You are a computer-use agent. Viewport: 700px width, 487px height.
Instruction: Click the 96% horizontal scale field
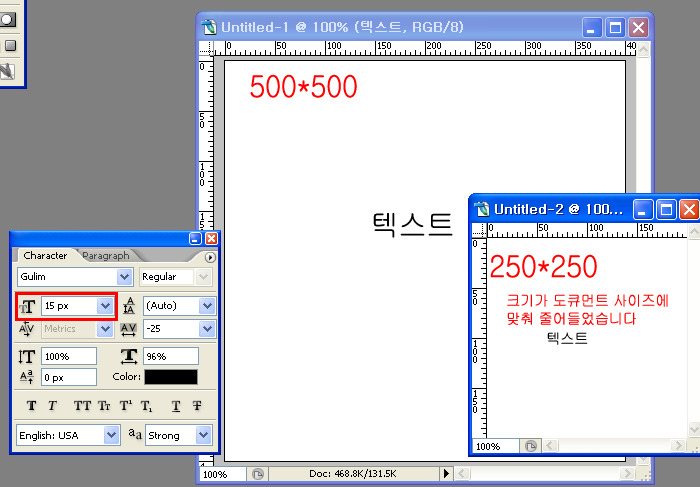point(171,356)
